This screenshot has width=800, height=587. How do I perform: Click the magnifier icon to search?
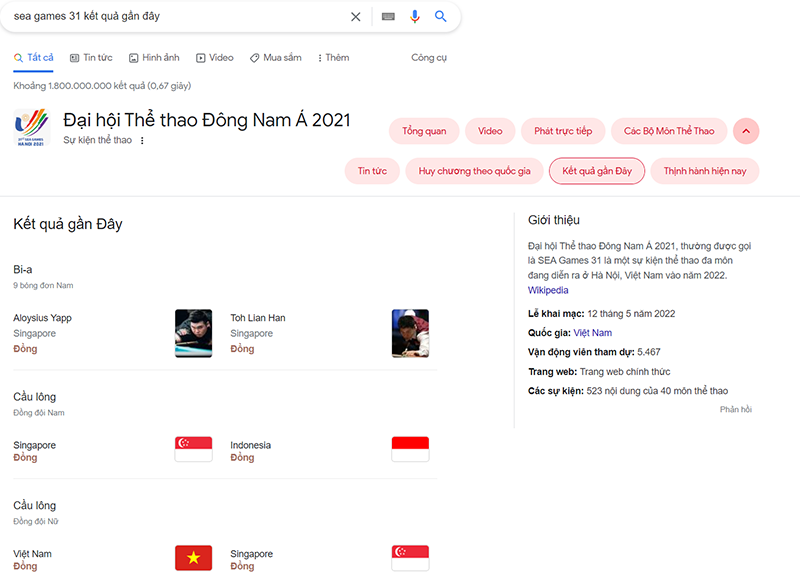440,17
